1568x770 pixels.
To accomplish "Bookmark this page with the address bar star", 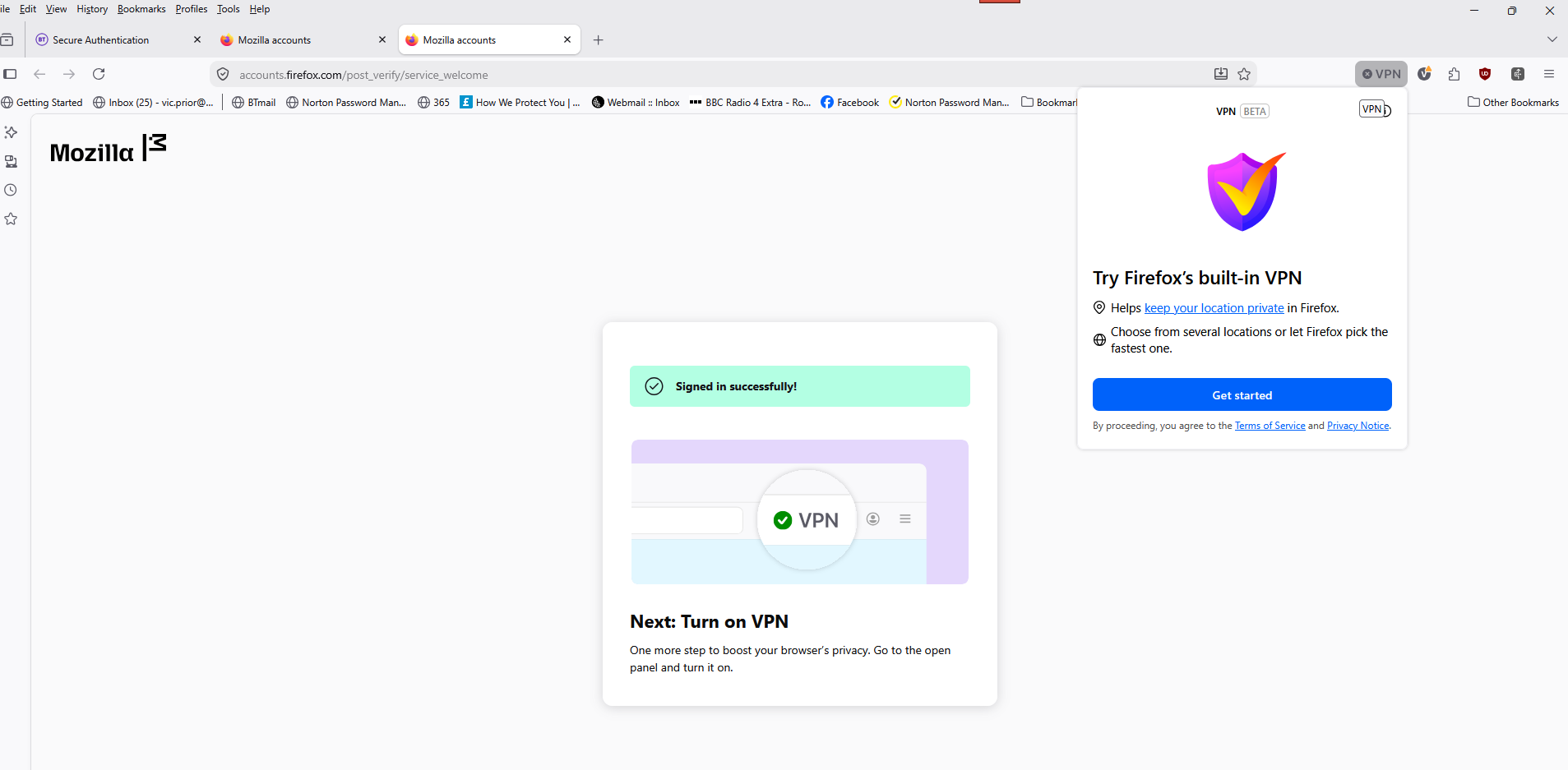I will tap(1244, 74).
